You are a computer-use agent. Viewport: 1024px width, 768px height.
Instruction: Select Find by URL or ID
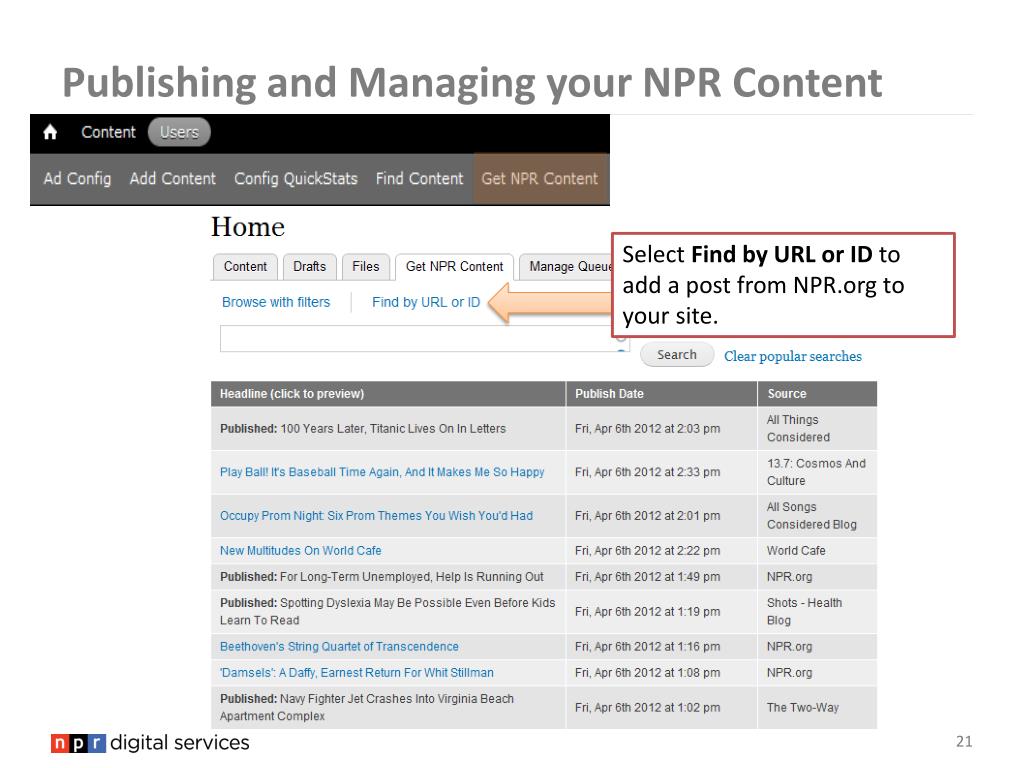(426, 302)
